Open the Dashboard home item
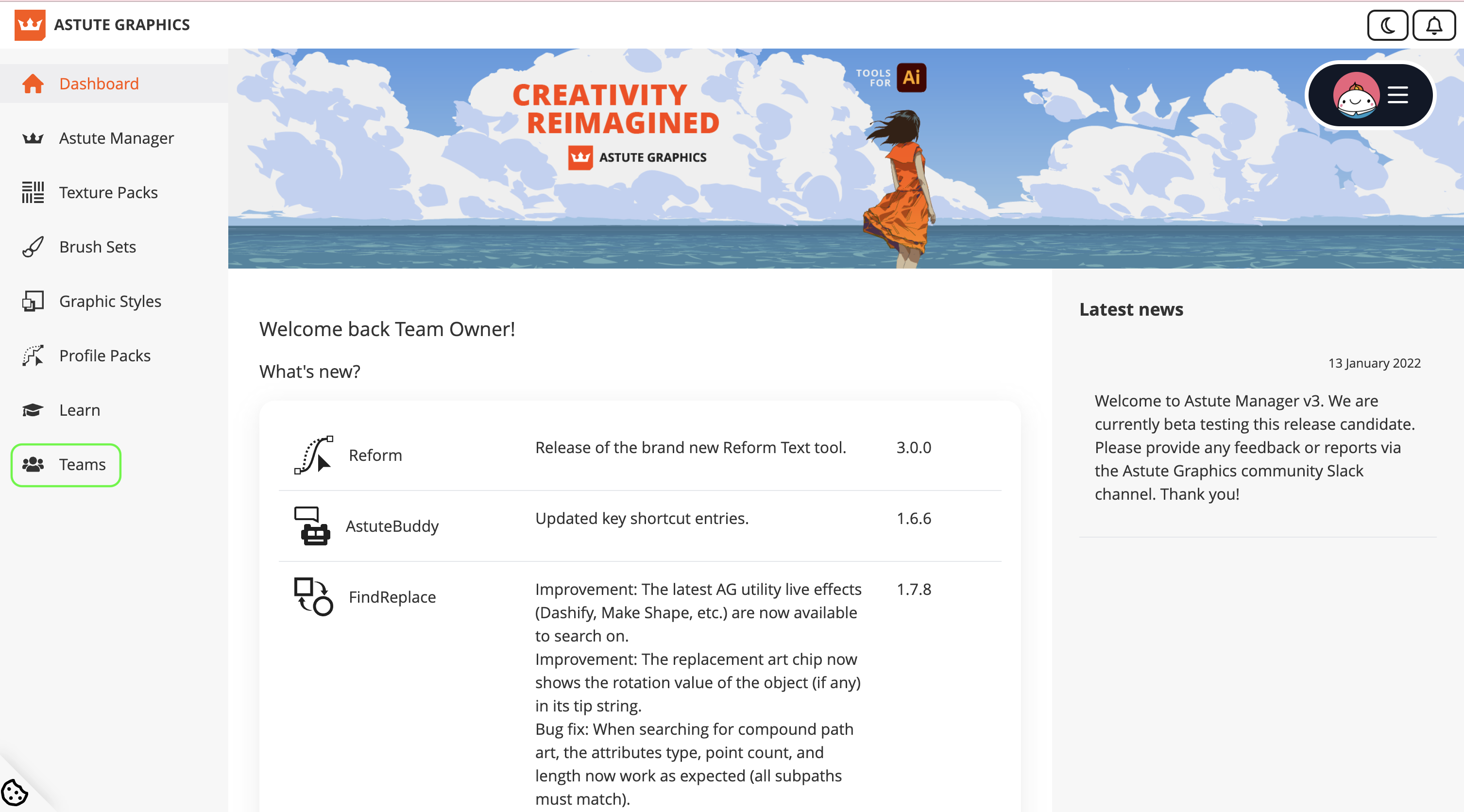 tap(99, 84)
